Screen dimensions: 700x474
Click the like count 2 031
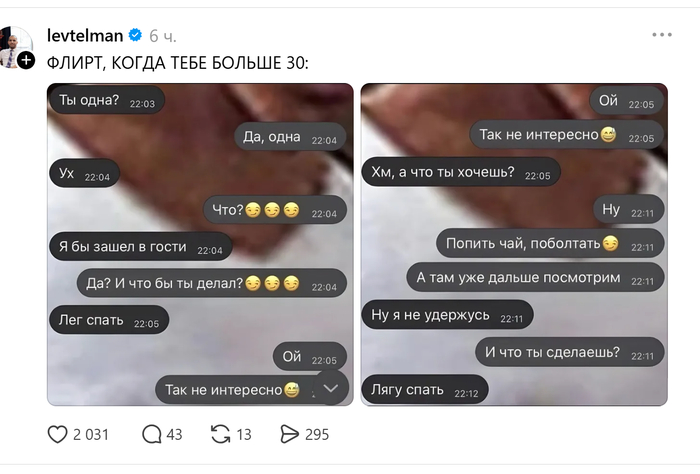(x=91, y=435)
